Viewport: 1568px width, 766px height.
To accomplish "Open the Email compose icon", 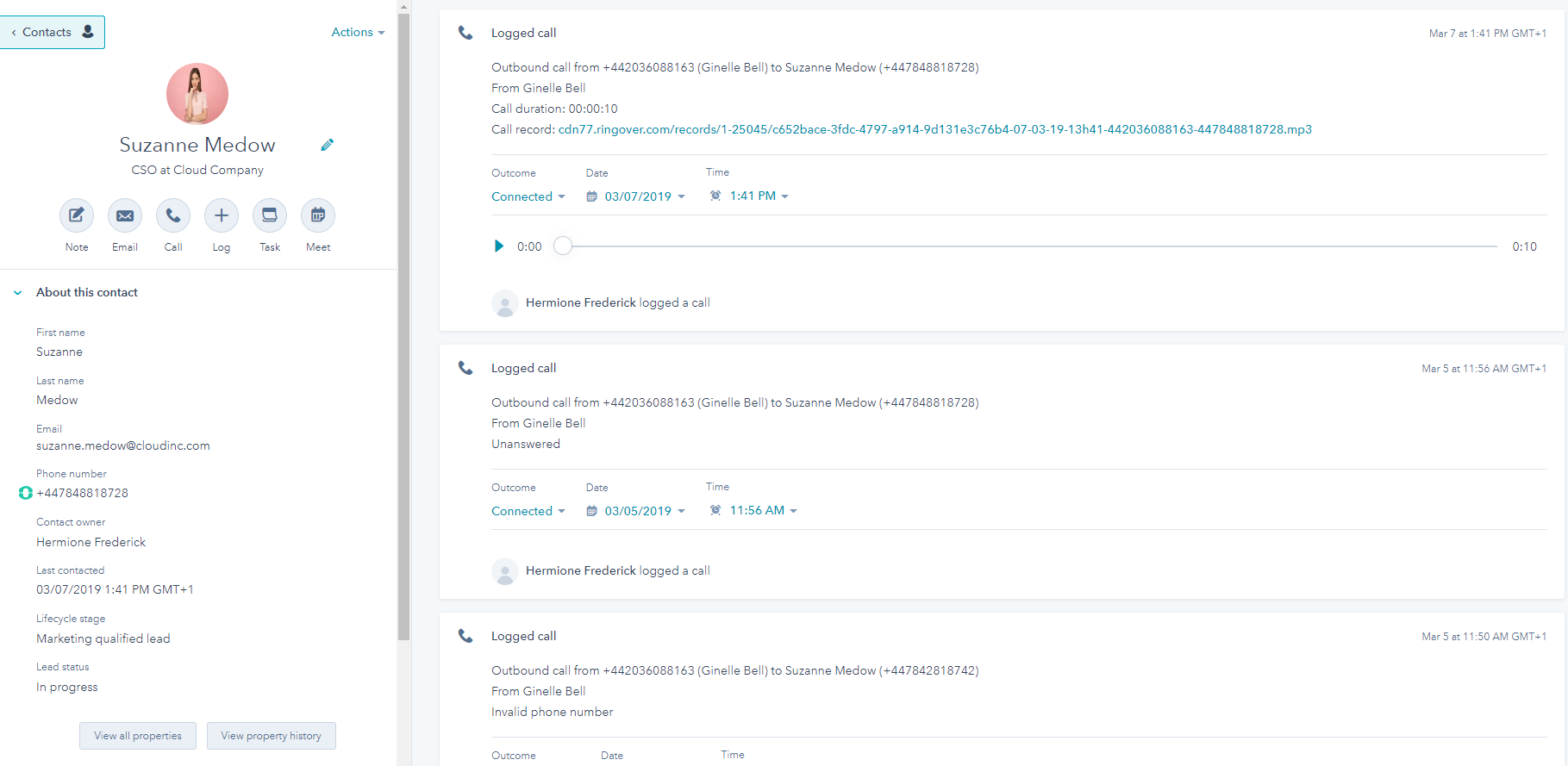I will click(125, 215).
